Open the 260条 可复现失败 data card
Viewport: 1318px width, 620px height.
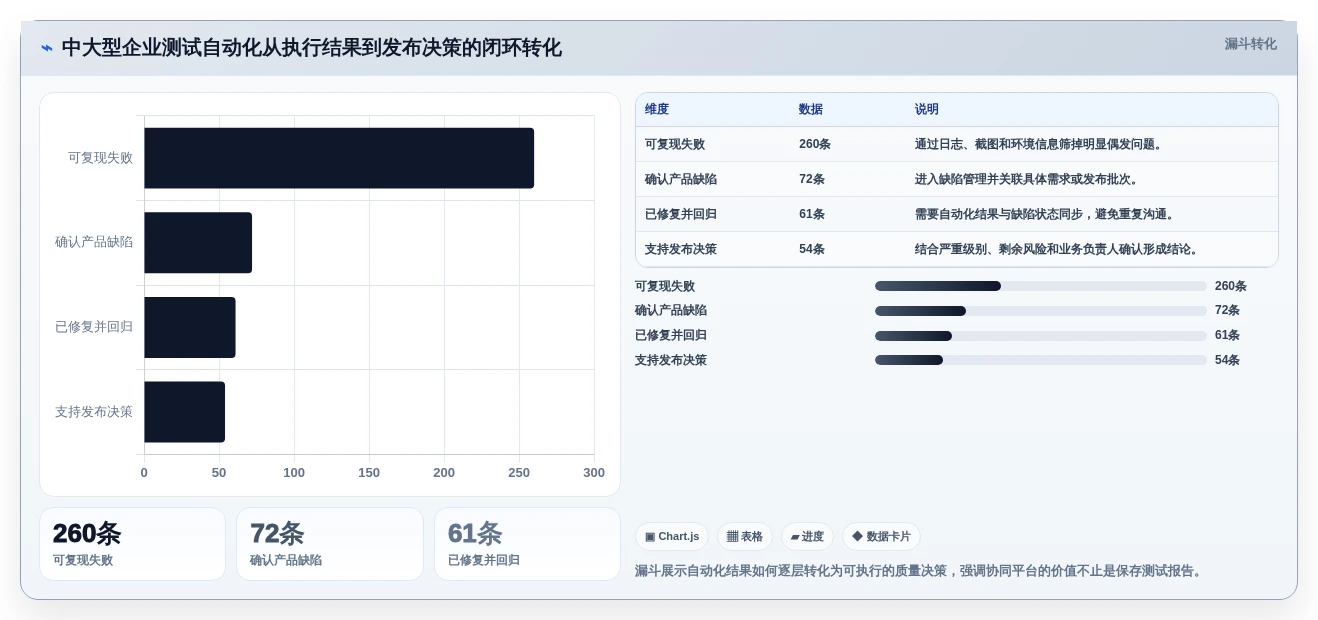pos(132,544)
